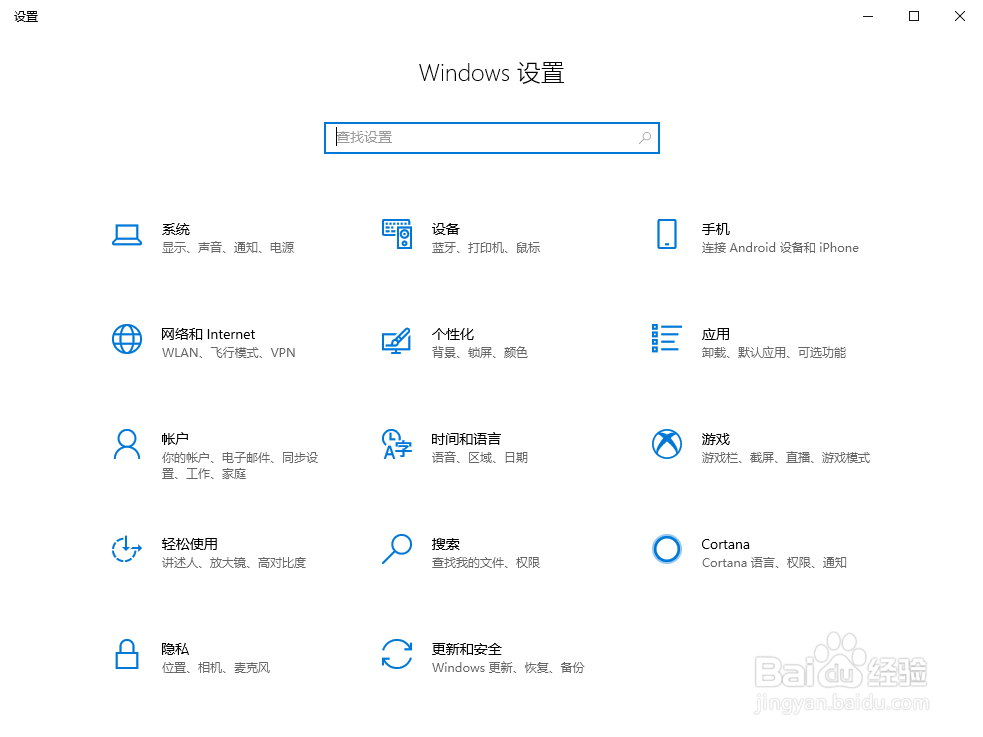The image size is (983, 737).
Task: Click text 查找我的文件、权限
Action: click(486, 563)
